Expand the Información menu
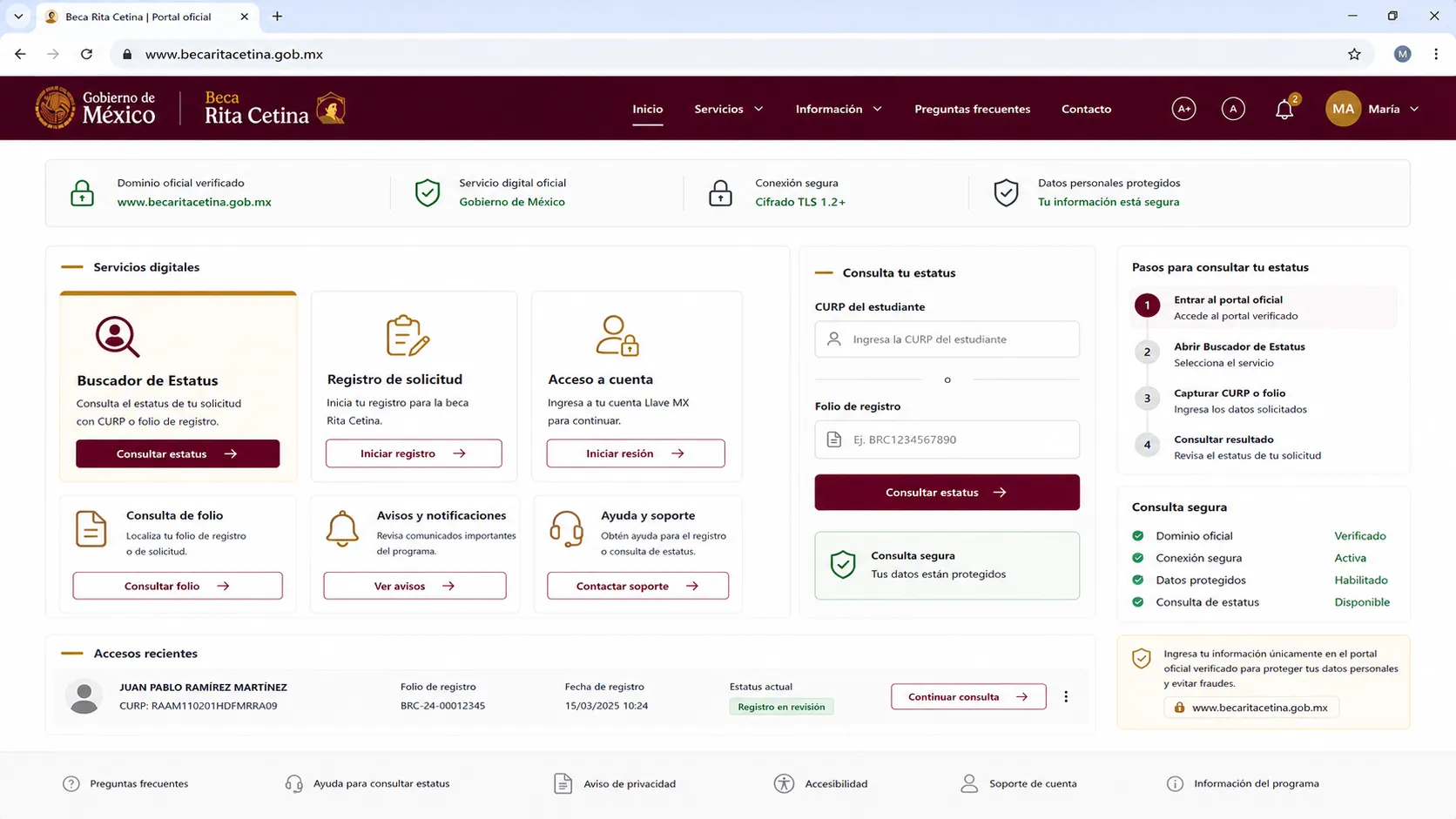This screenshot has height=819, width=1456. pos(839,109)
